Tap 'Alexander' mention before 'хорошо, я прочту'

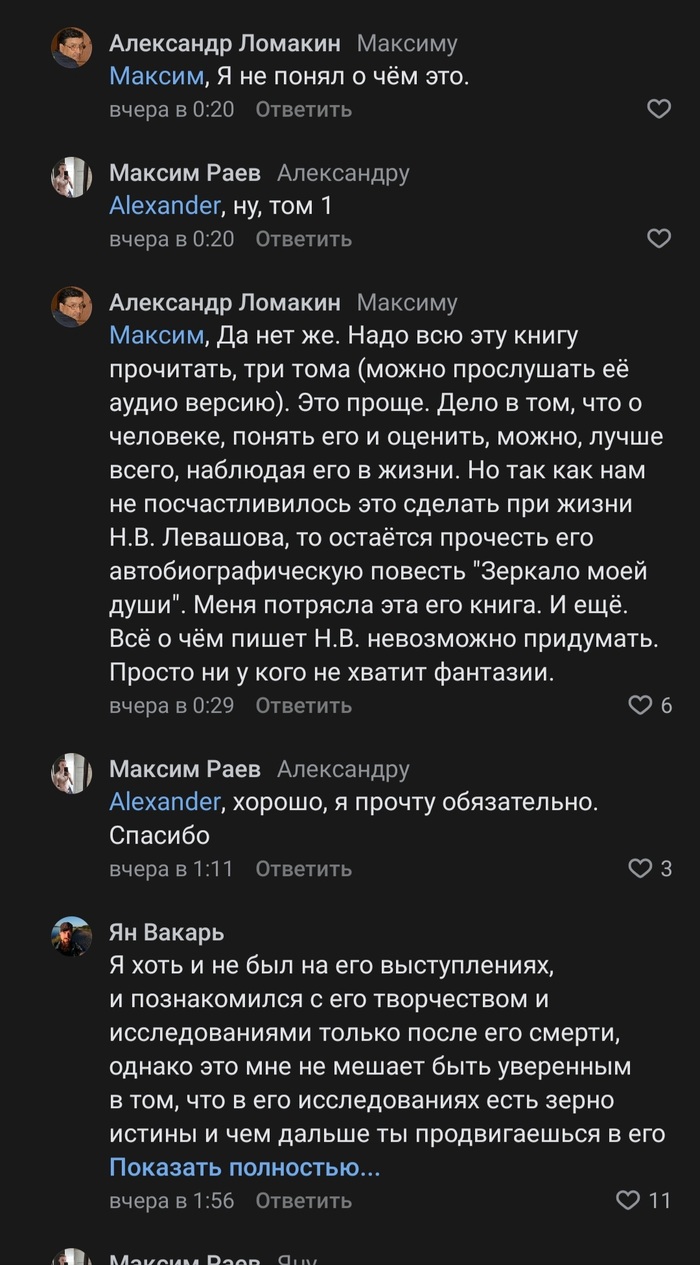[164, 801]
